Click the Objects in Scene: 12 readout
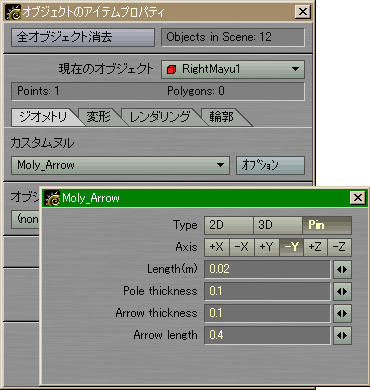370x390 pixels. pos(233,37)
